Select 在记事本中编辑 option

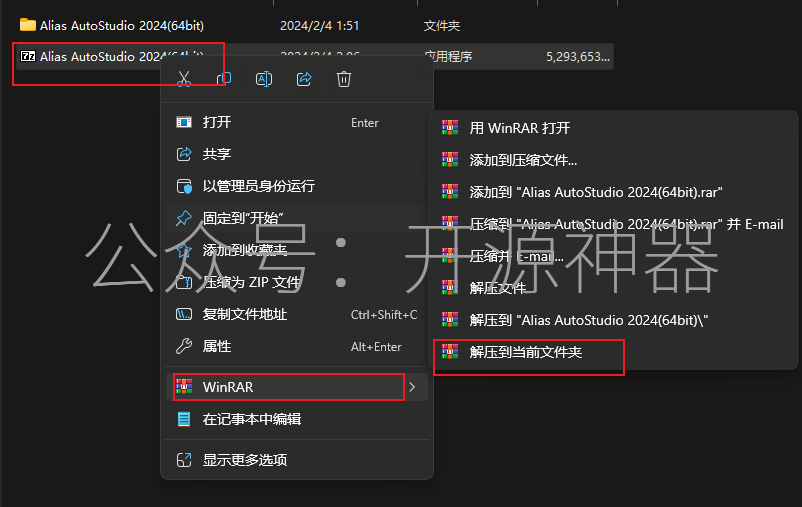click(x=297, y=420)
